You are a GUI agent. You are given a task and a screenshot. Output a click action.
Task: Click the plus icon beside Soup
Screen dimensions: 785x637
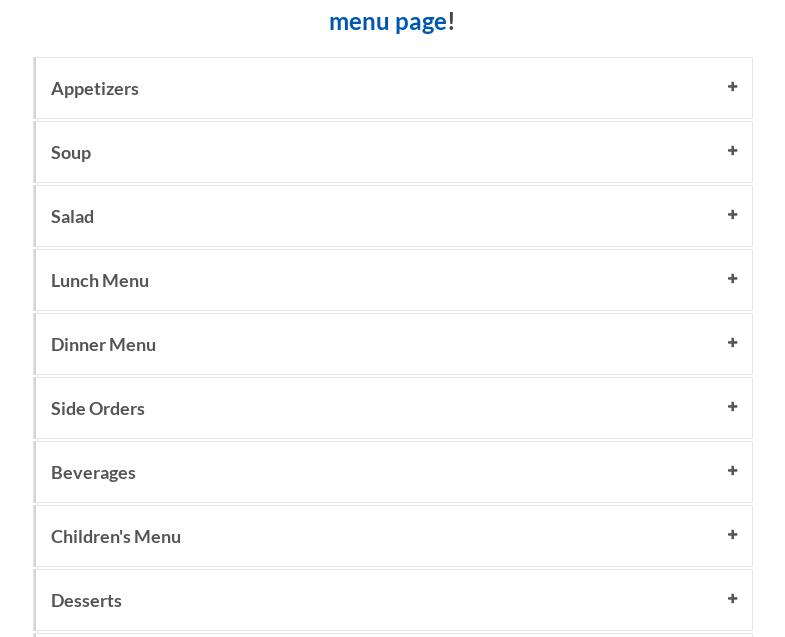732,151
